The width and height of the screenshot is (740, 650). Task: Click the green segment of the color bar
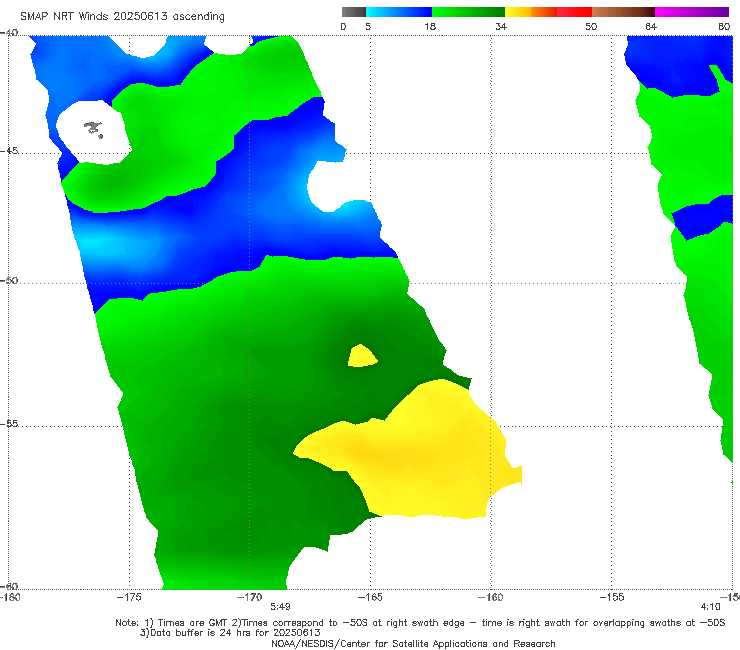[x=468, y=12]
